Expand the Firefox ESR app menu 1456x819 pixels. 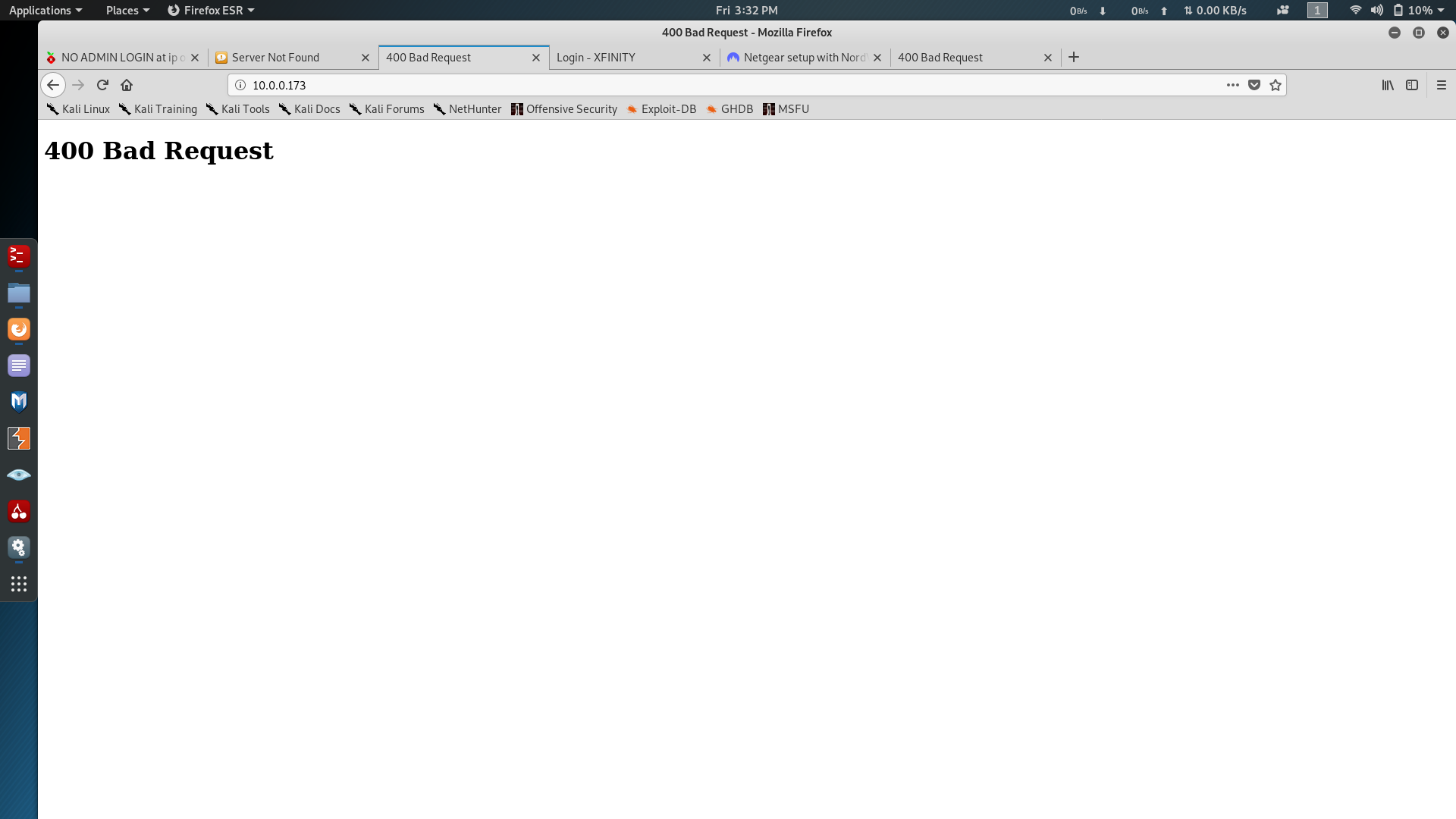click(211, 10)
